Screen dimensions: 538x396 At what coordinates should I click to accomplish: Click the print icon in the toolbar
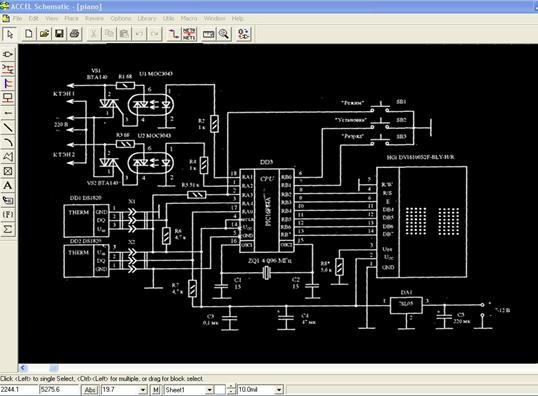(75, 34)
